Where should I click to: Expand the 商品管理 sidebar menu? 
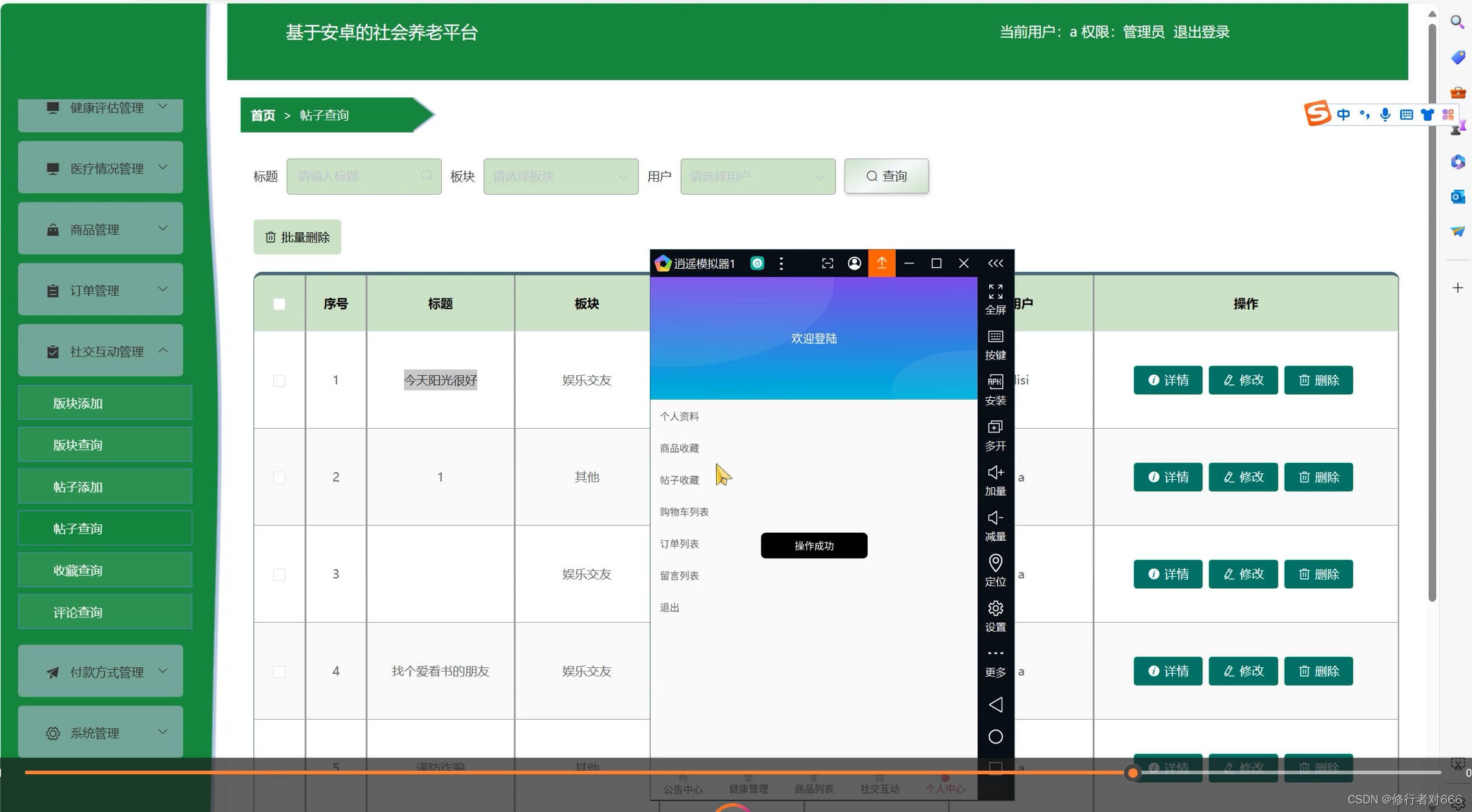coord(100,229)
